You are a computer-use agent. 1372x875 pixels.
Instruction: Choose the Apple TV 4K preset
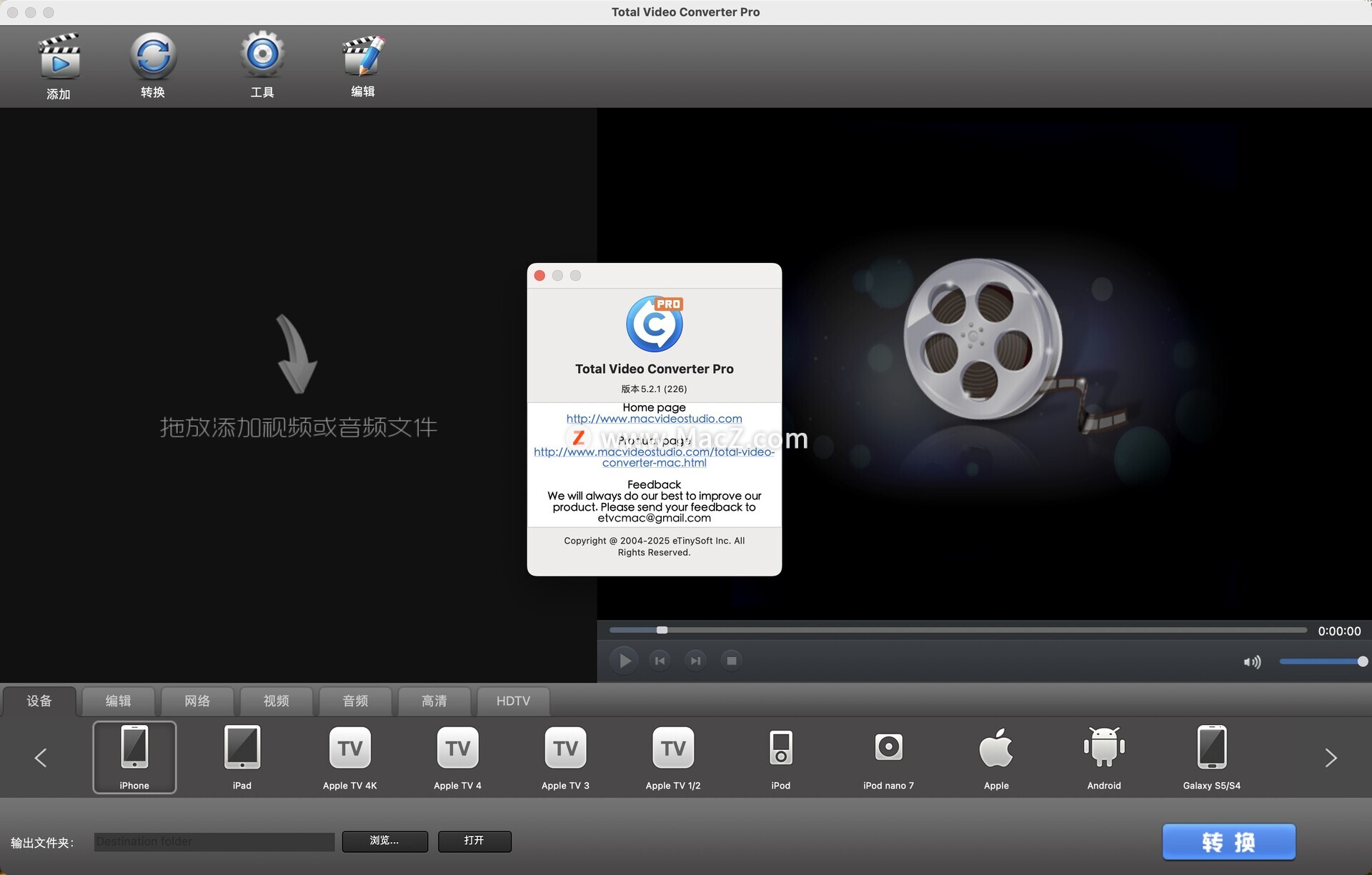point(350,757)
